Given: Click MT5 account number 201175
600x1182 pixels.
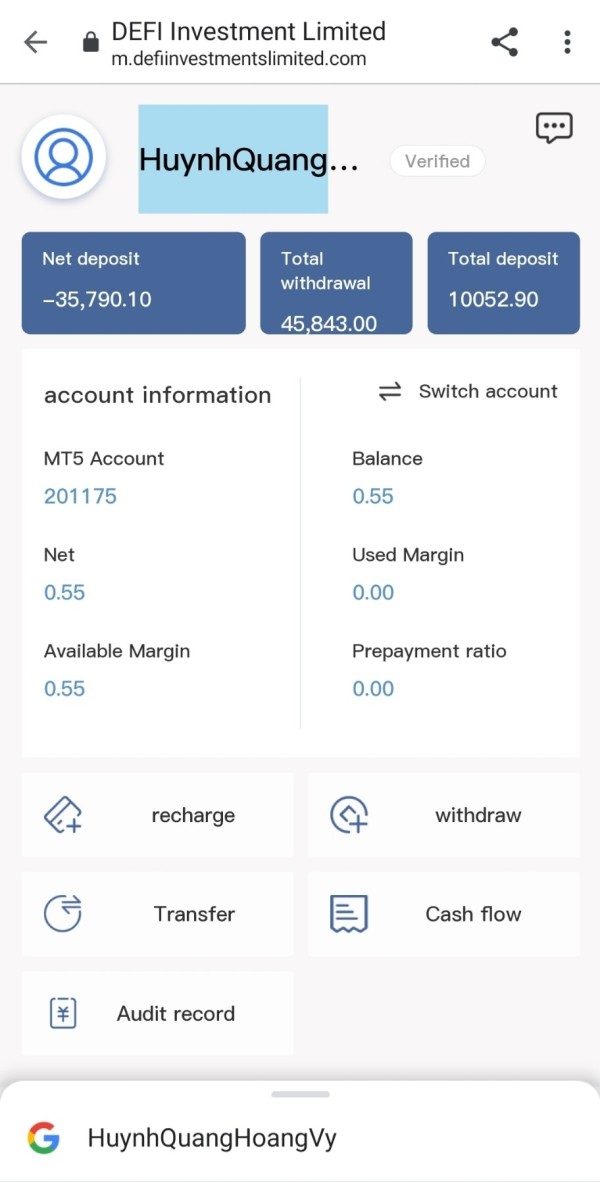Looking at the screenshot, I should pos(81,496).
